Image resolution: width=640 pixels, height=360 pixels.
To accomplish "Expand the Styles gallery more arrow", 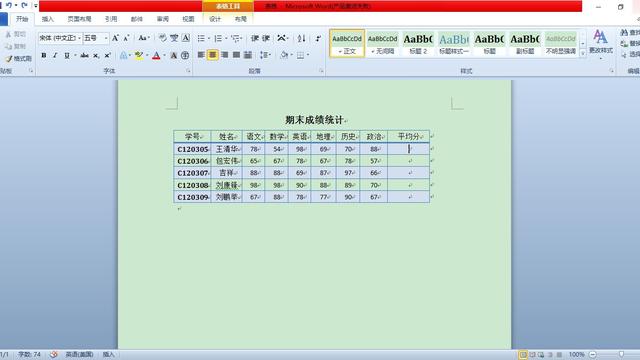I will tap(583, 53).
